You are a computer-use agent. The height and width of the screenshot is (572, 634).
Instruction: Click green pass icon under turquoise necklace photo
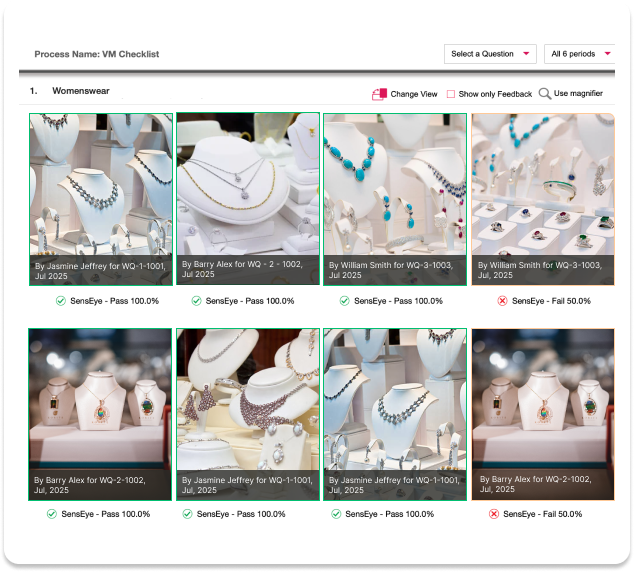pos(344,301)
